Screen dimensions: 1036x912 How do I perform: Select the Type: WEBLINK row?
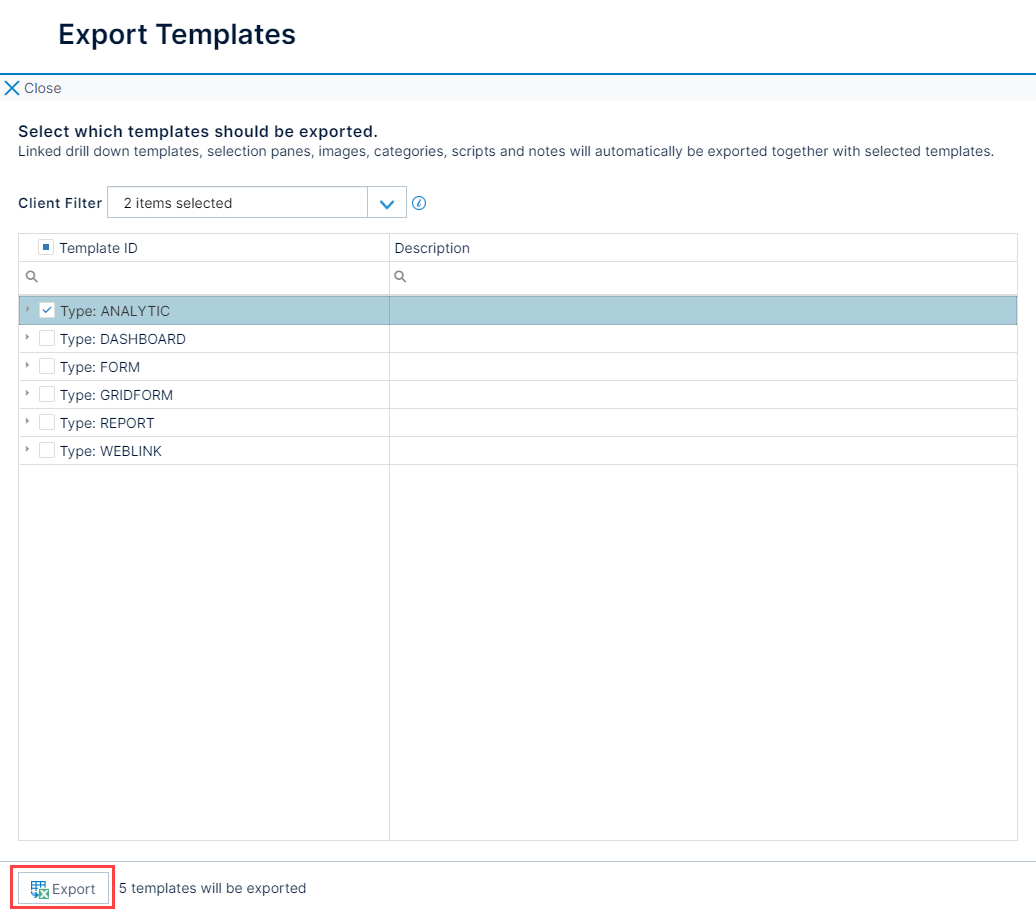coord(200,450)
